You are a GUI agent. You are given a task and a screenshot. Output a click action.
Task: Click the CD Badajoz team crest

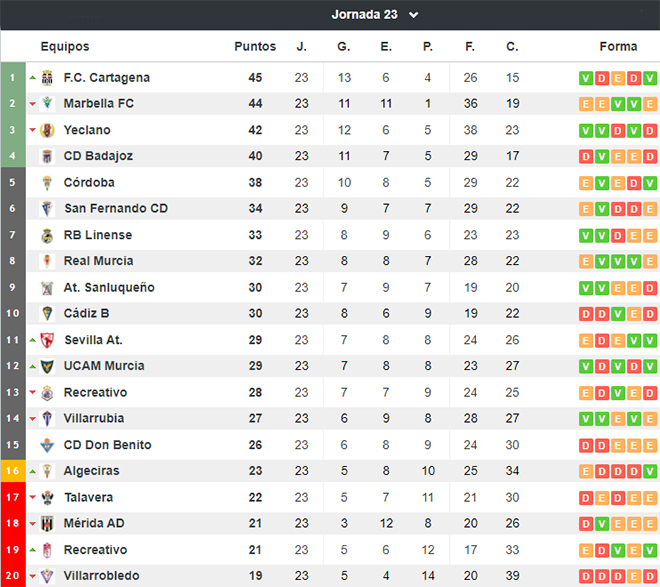click(47, 156)
